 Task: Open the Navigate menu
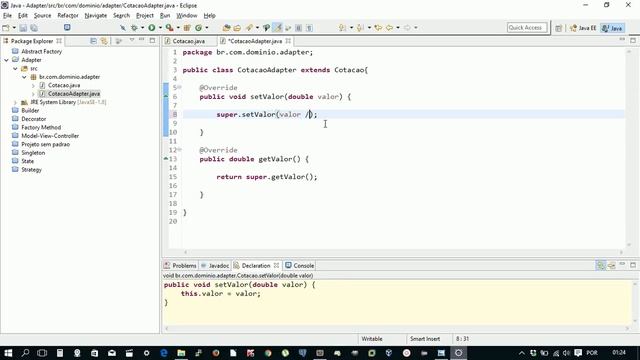pyautogui.click(x=96, y=16)
